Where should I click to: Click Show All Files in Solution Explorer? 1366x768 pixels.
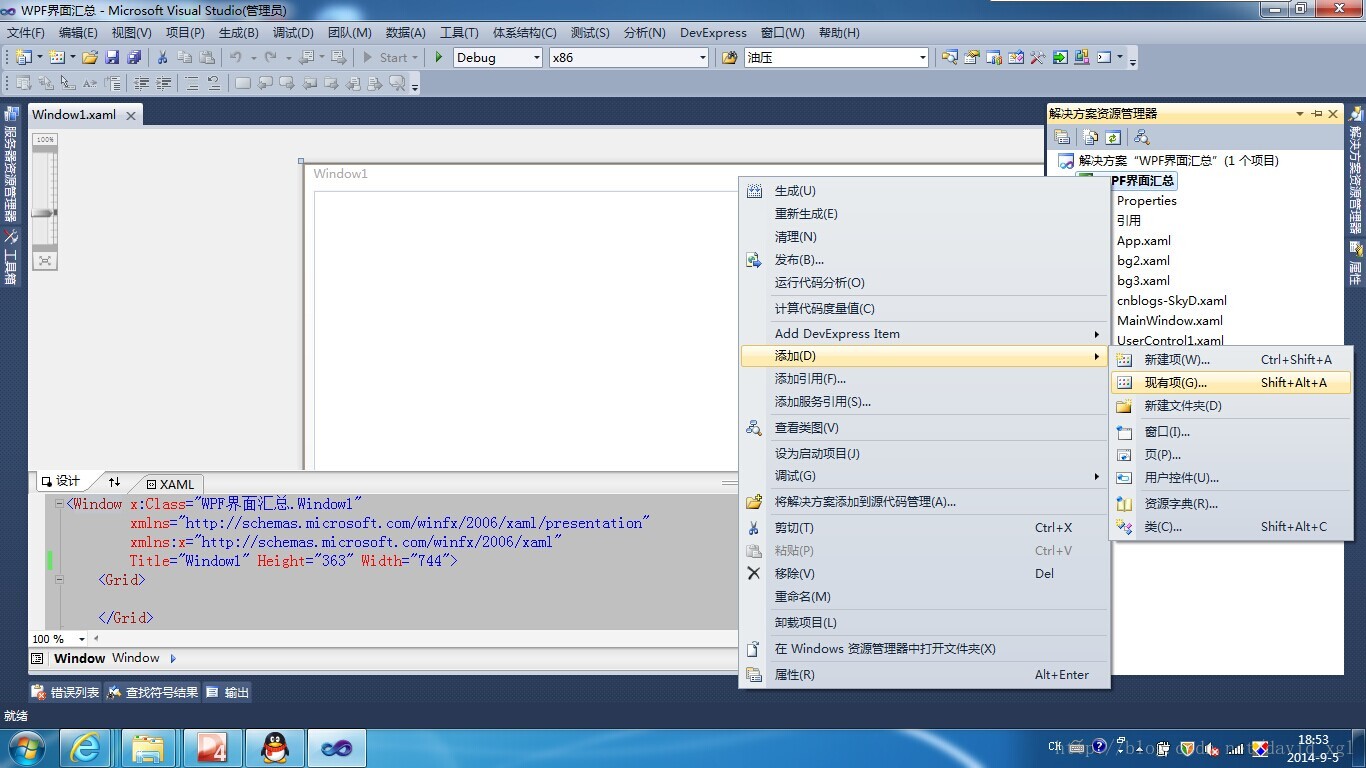(1091, 137)
